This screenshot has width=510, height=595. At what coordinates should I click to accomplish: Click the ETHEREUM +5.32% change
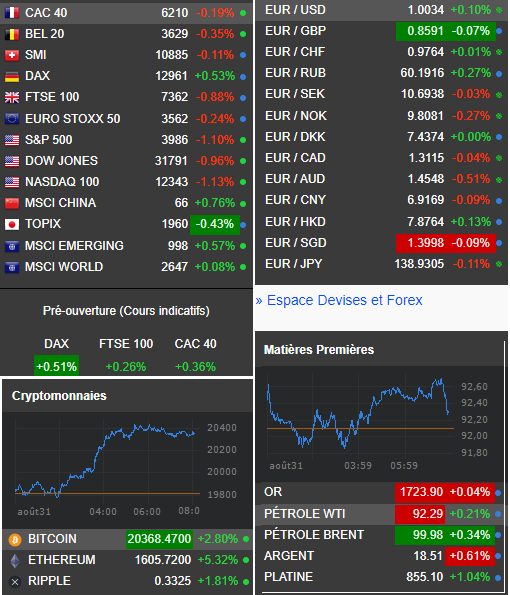[x=218, y=560]
